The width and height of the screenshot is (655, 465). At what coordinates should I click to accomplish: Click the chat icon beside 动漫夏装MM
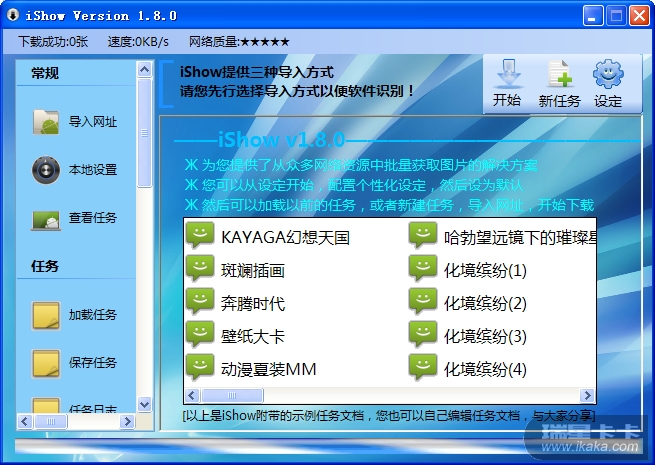click(200, 367)
